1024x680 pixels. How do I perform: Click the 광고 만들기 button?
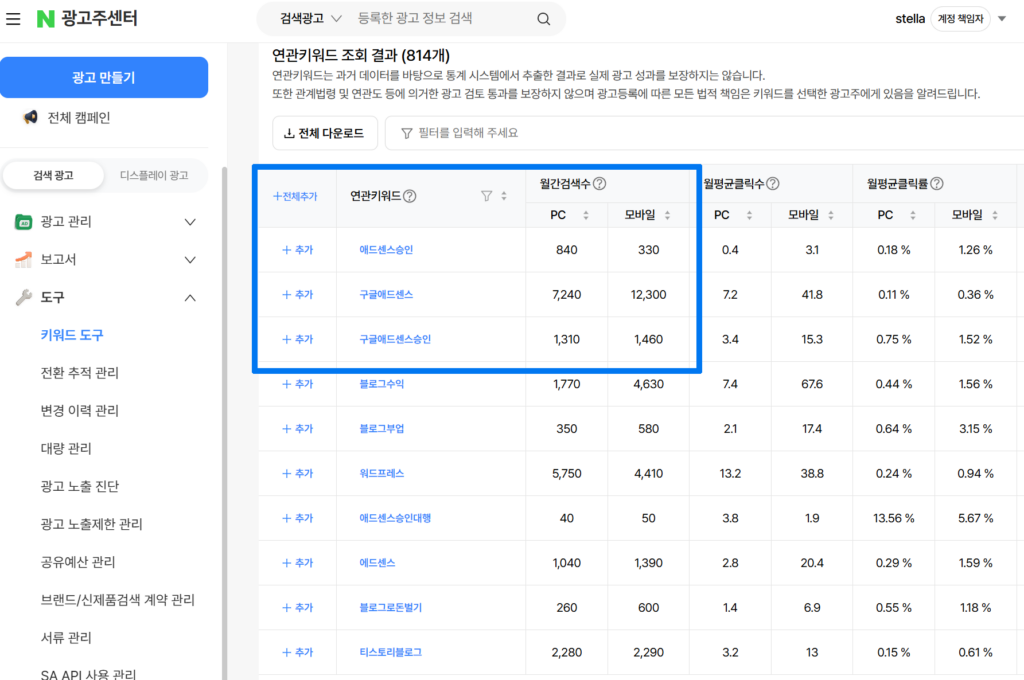point(104,77)
